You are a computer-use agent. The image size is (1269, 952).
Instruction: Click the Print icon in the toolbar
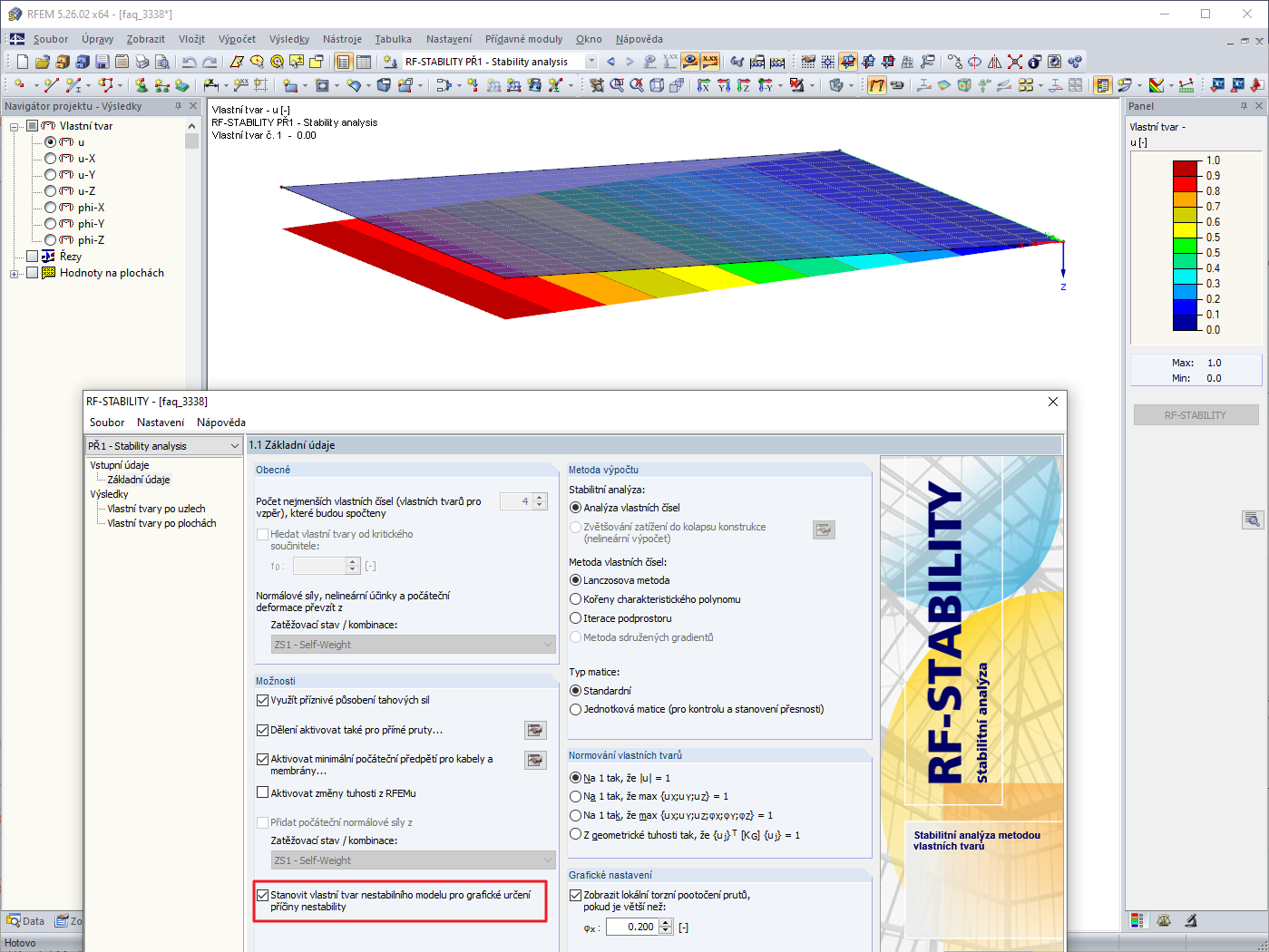[142, 62]
